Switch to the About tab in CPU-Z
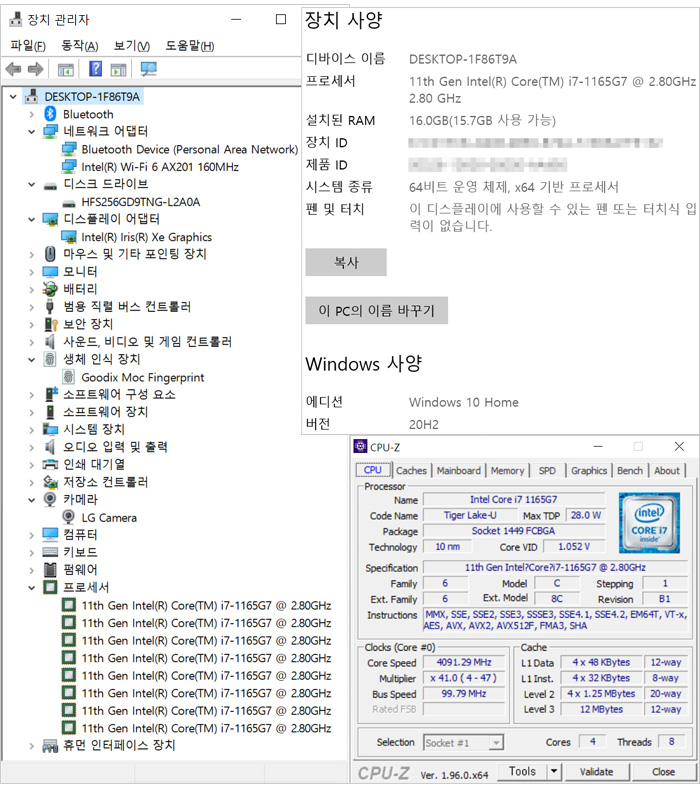Screen dimensions: 700x787 [667, 470]
